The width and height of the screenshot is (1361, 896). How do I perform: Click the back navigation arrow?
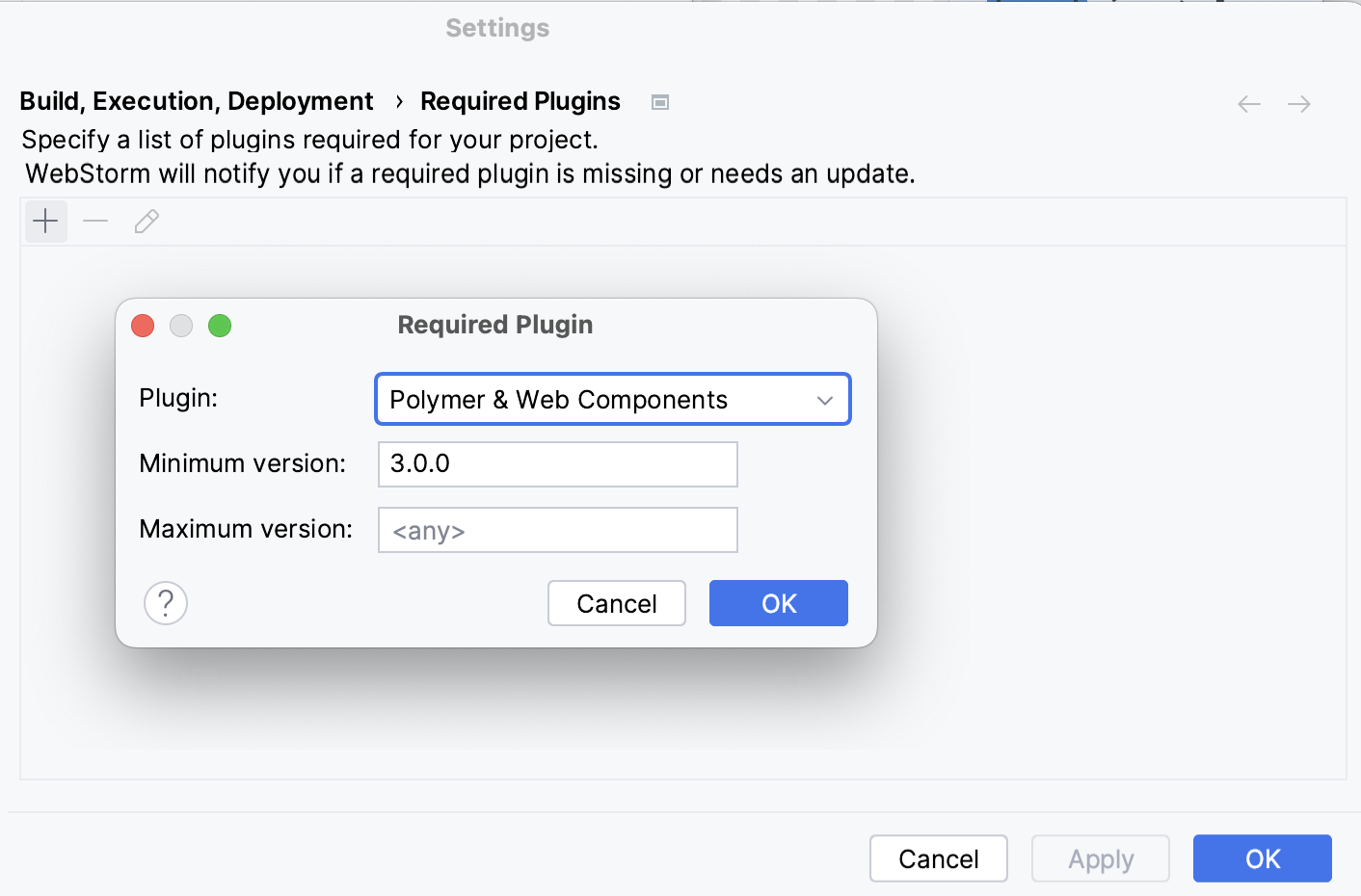tap(1248, 103)
